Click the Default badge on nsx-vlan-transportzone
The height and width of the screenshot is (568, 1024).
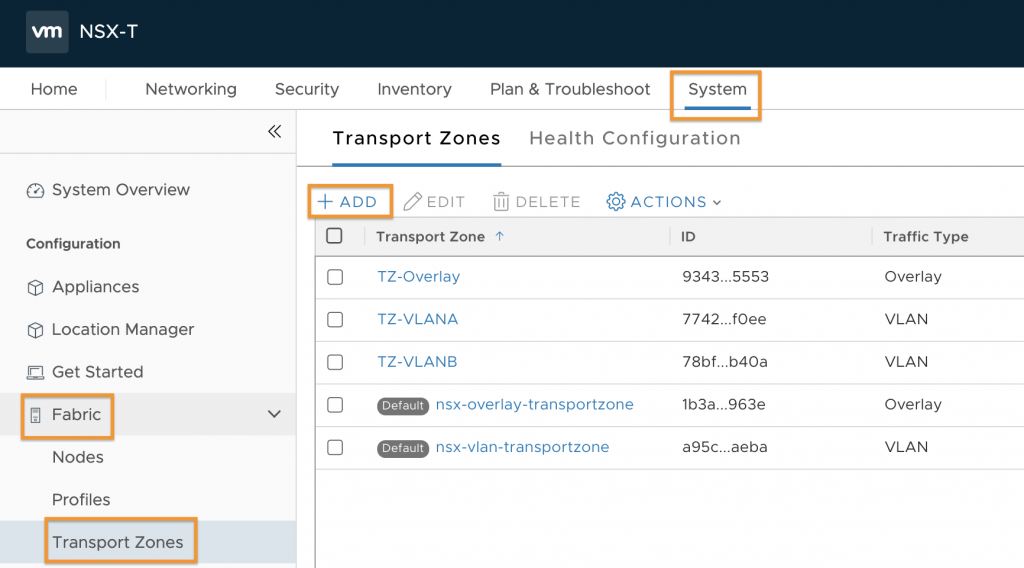pos(403,448)
